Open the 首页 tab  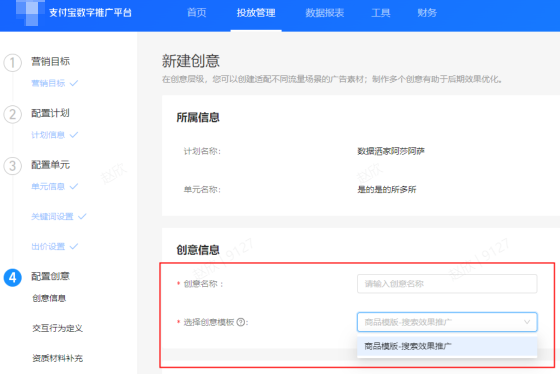pyautogui.click(x=197, y=13)
